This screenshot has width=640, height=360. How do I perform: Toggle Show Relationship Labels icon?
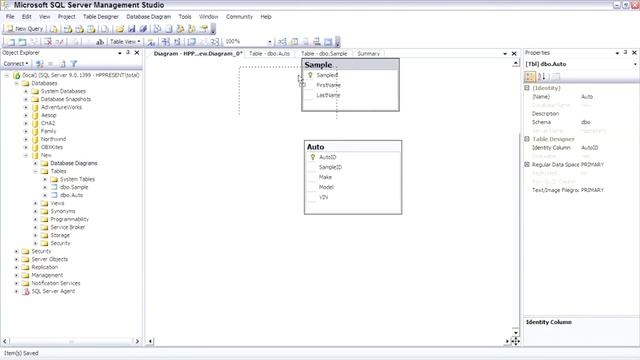pyautogui.click(x=151, y=41)
